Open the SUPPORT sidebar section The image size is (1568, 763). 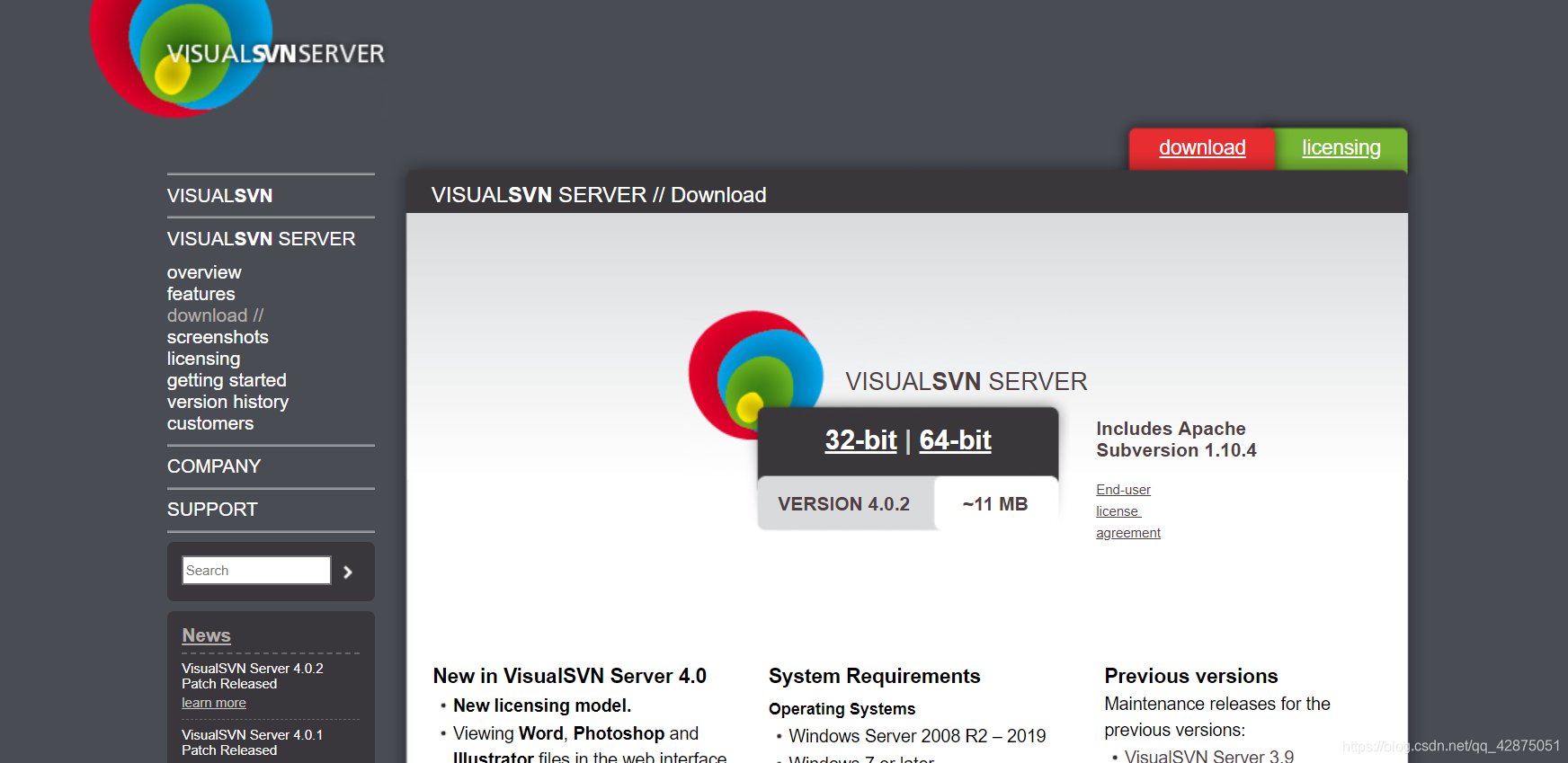tap(212, 510)
